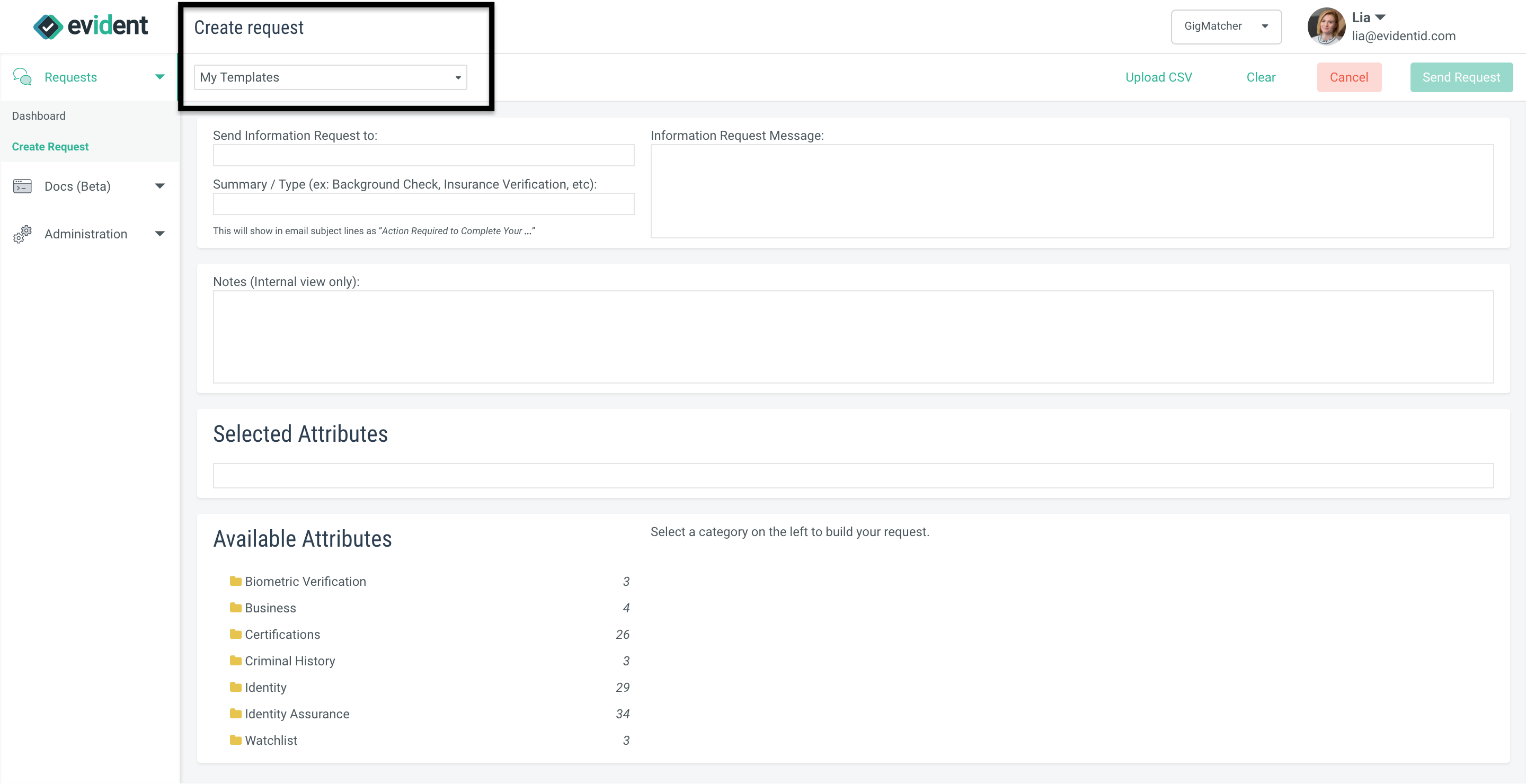Click the Identity Assurance folder icon

235,714
